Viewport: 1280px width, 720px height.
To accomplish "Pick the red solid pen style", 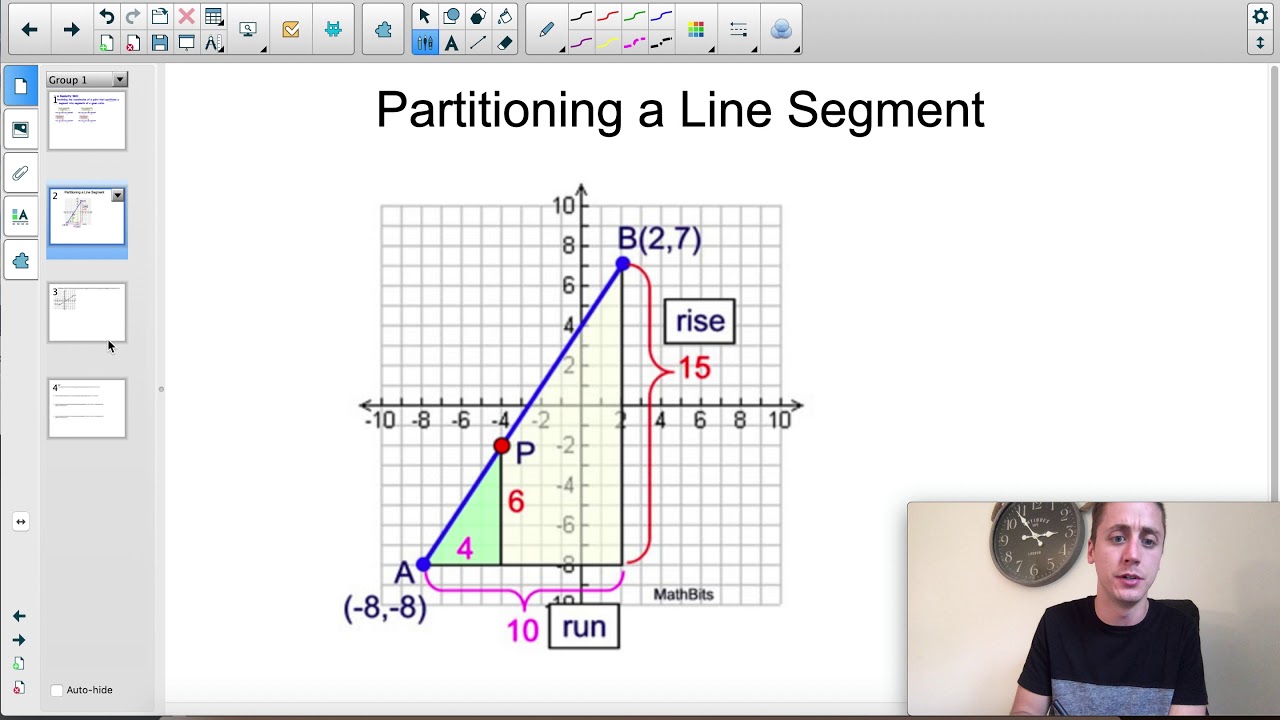I will pos(608,16).
